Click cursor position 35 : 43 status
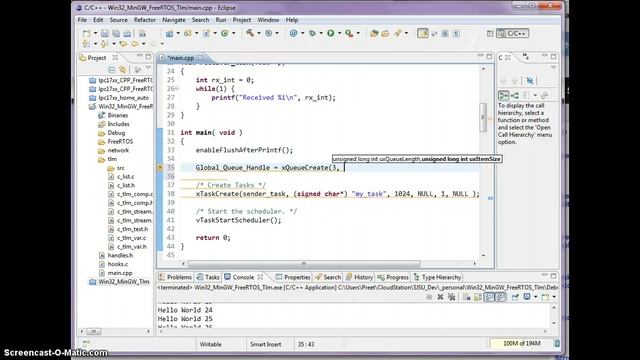The height and width of the screenshot is (360, 640). [306, 344]
